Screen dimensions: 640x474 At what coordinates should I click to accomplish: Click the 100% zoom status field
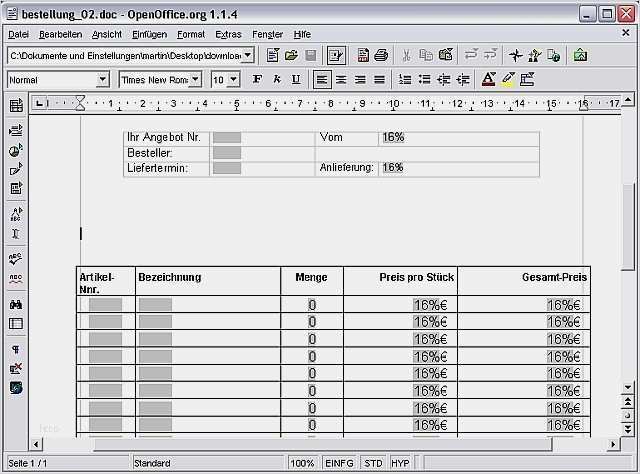(302, 463)
